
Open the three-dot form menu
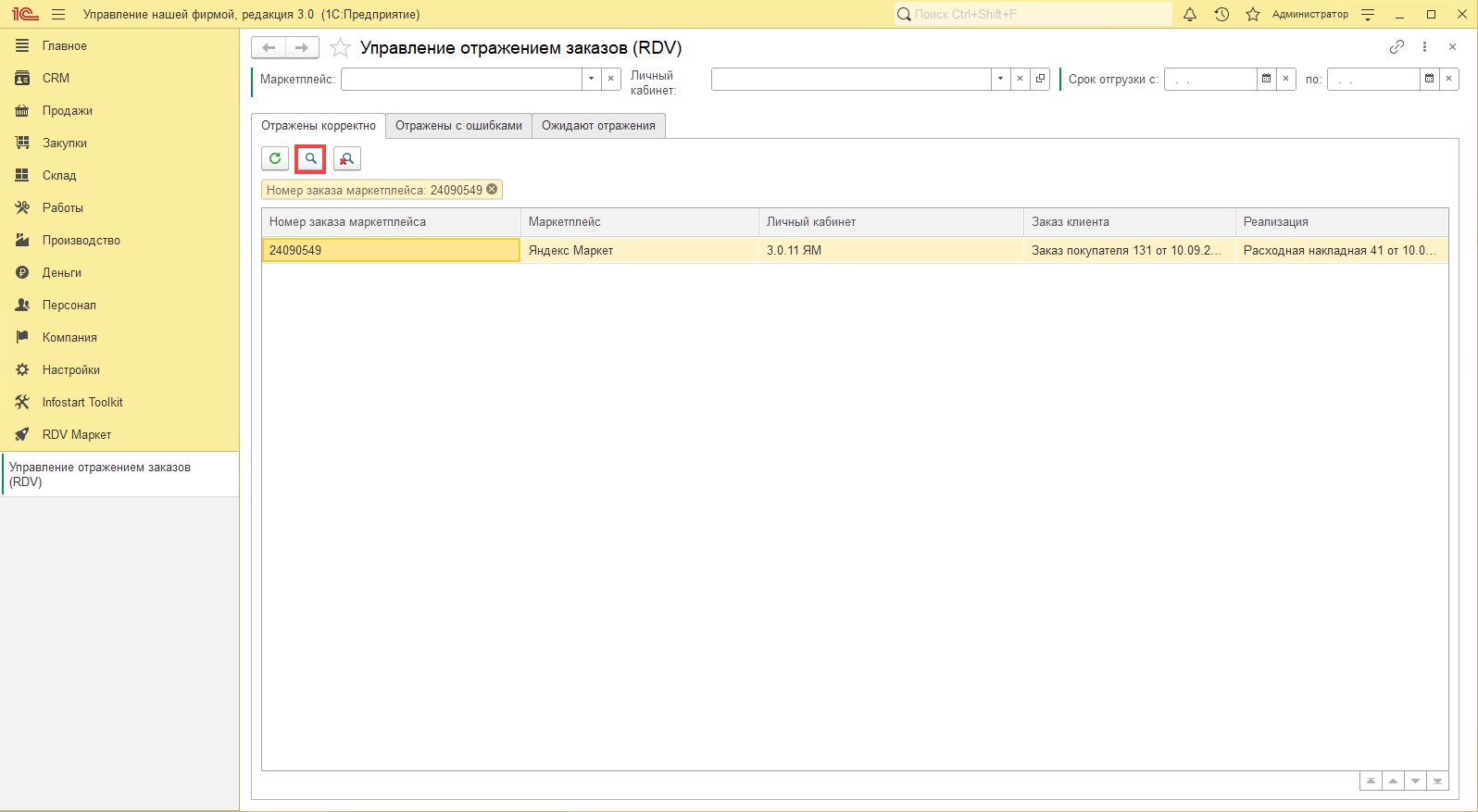1424,47
